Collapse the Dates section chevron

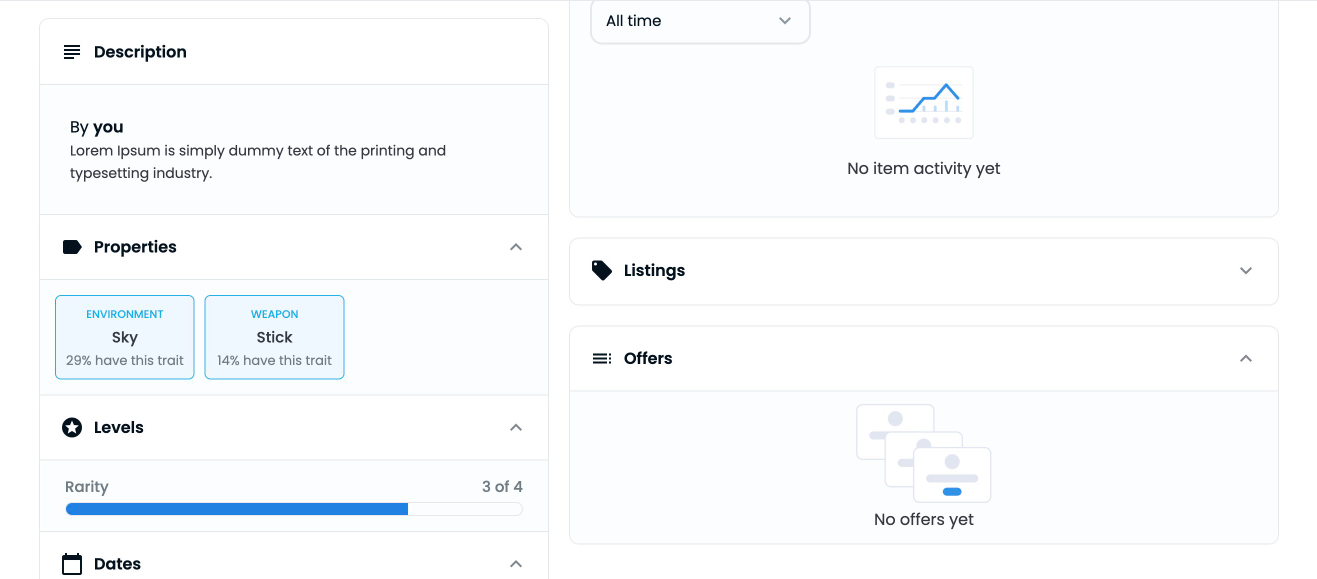516,564
